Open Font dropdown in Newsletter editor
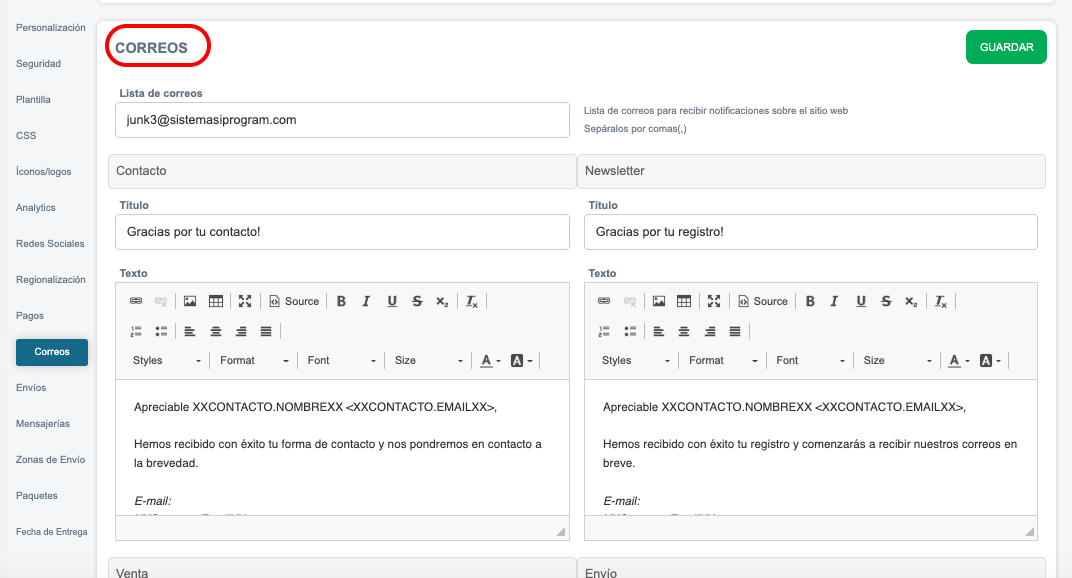The height and width of the screenshot is (578, 1072). coord(810,360)
